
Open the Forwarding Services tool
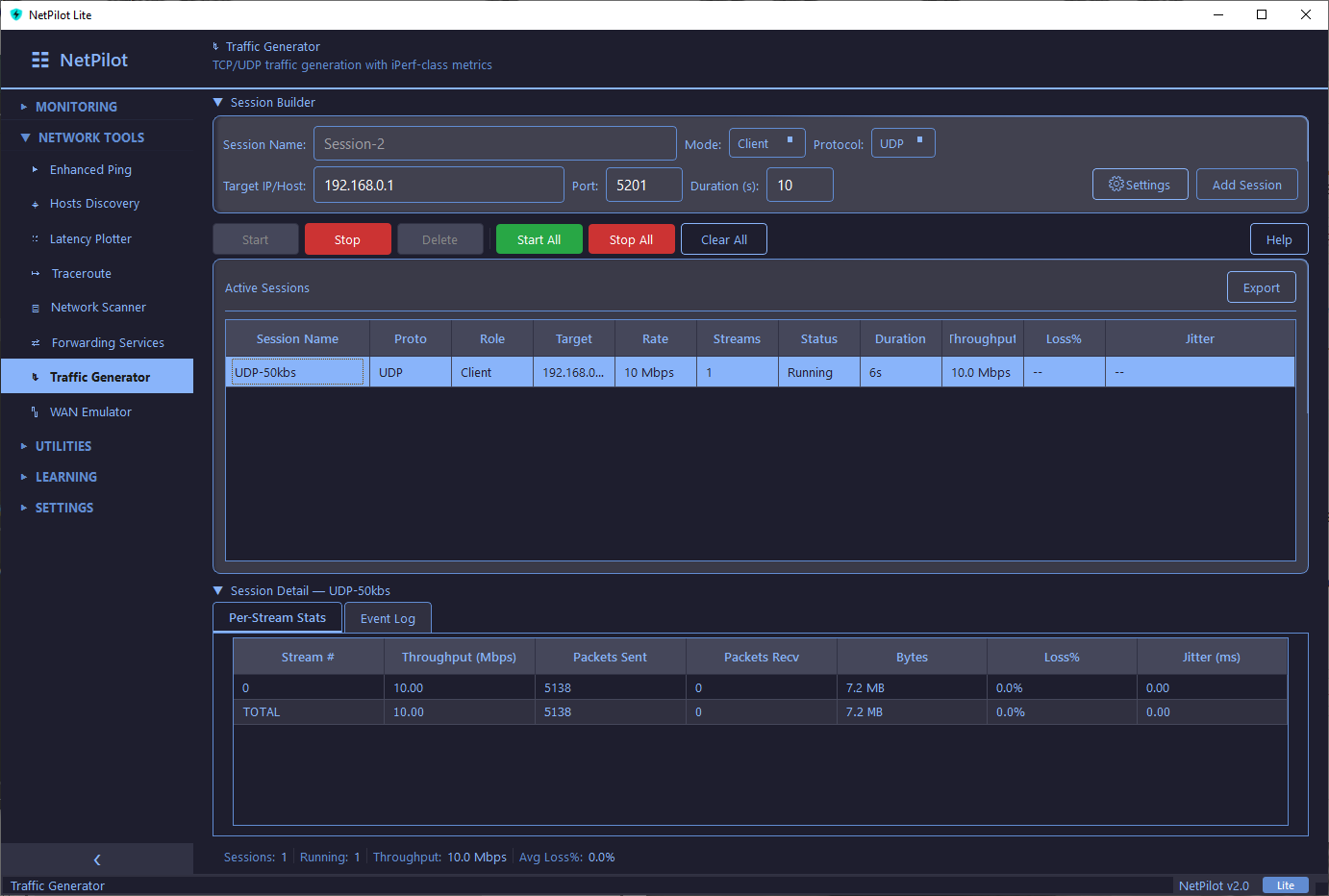pos(36,342)
